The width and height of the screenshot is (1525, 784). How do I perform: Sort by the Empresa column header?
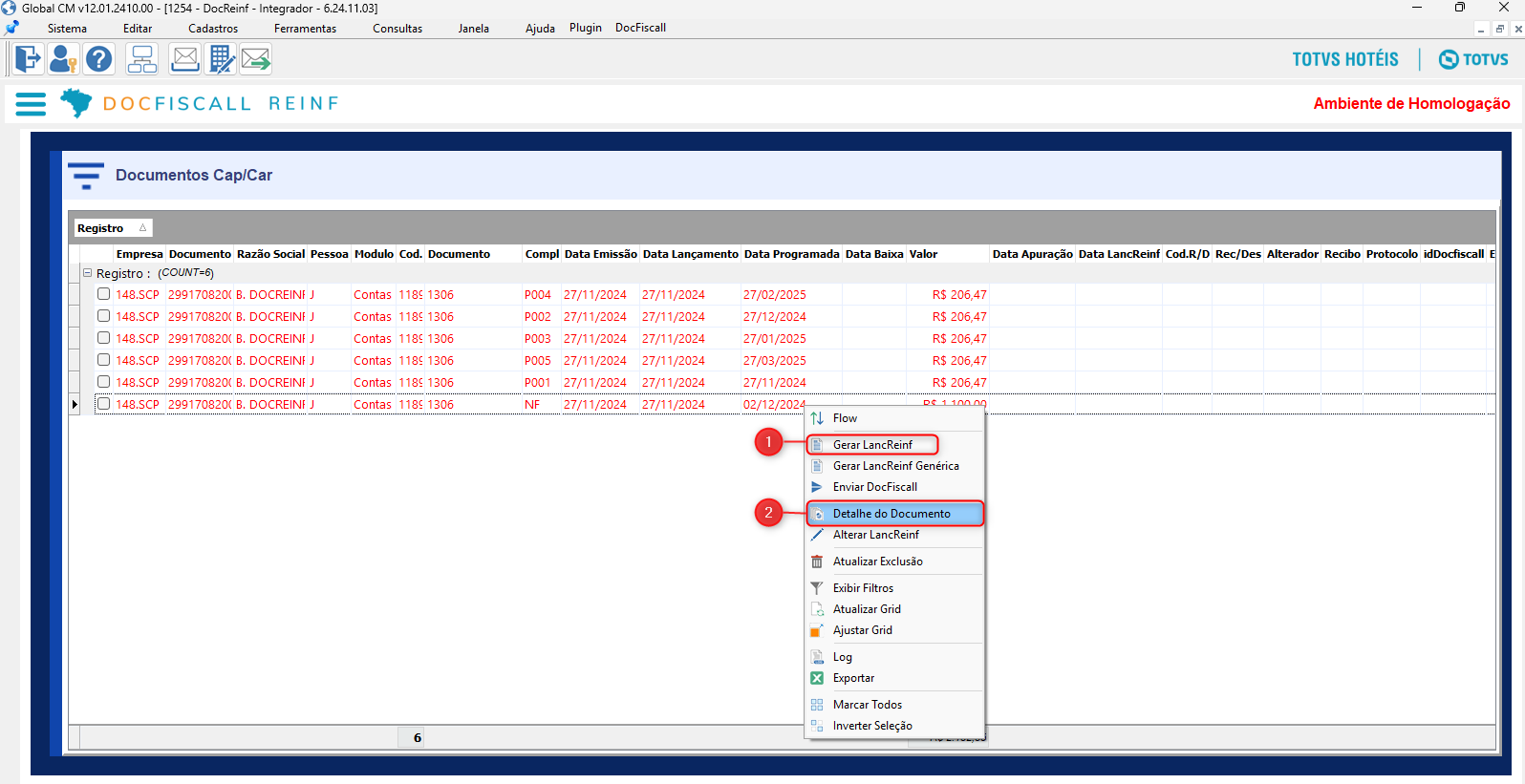[140, 254]
